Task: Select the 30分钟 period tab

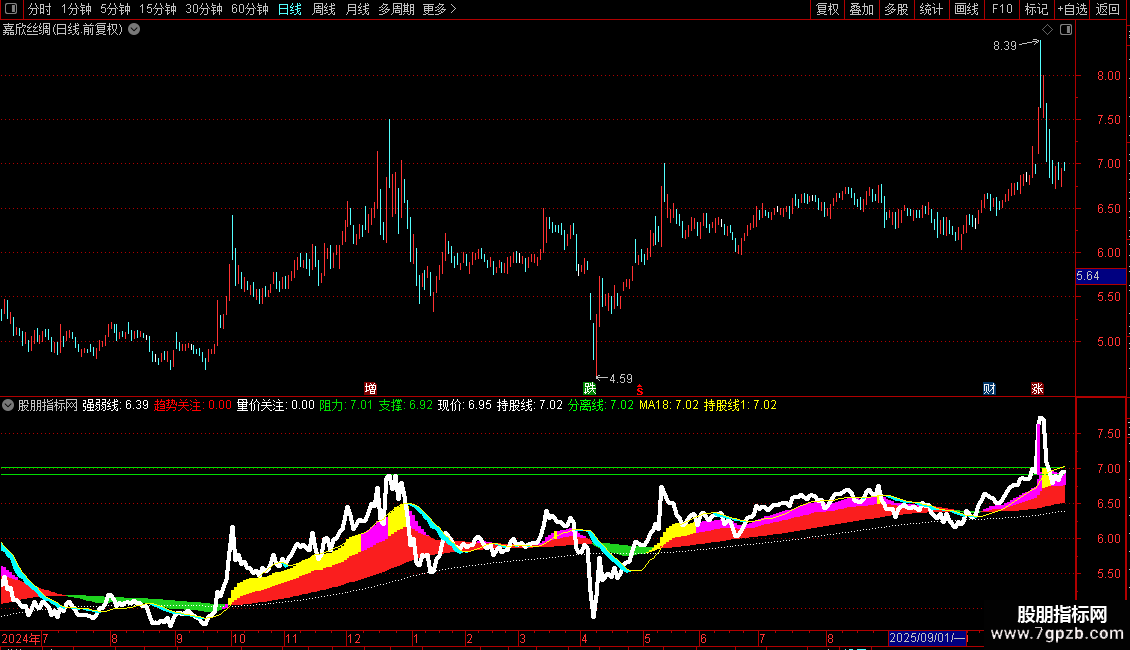Action: [204, 9]
